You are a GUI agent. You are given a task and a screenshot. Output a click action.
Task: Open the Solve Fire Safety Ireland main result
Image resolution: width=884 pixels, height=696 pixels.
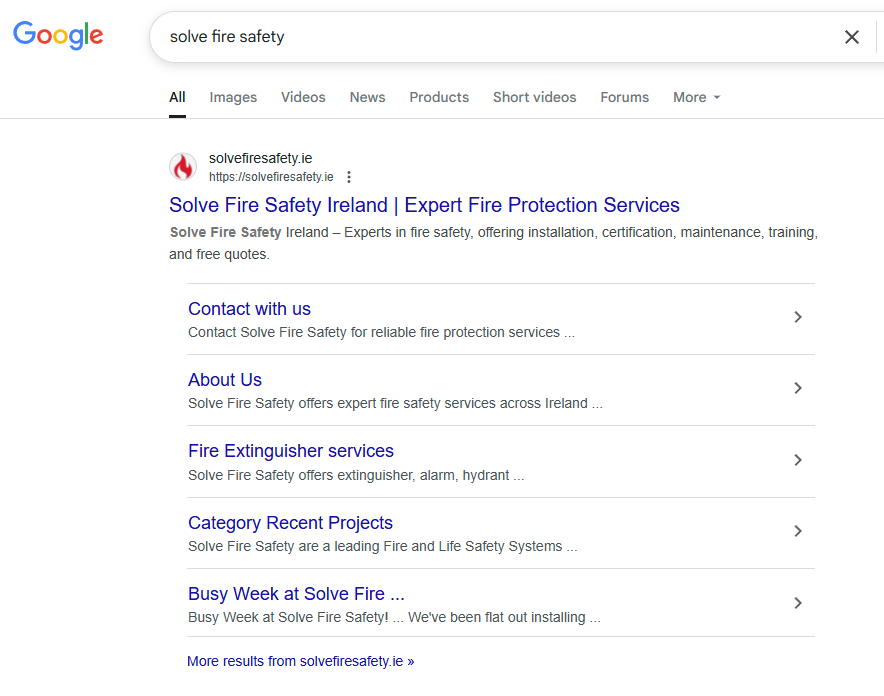[x=423, y=205]
